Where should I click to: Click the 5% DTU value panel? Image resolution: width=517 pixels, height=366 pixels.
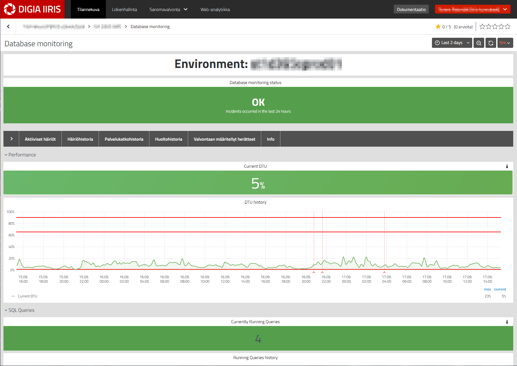click(258, 183)
